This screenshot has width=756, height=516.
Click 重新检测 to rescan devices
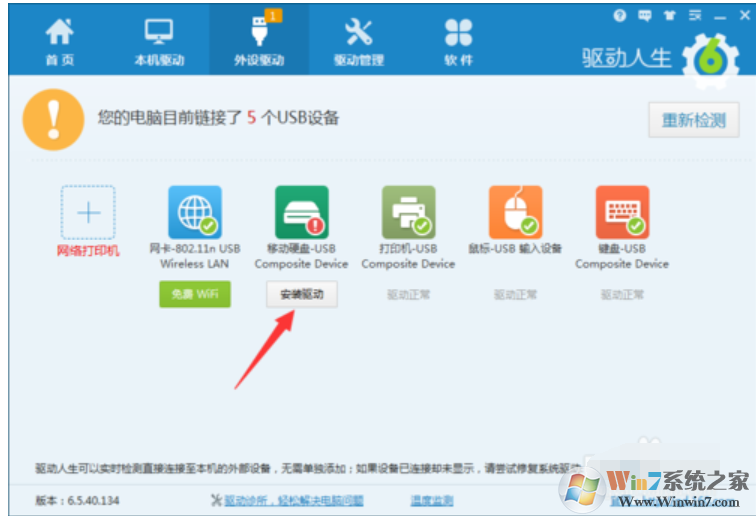point(693,120)
